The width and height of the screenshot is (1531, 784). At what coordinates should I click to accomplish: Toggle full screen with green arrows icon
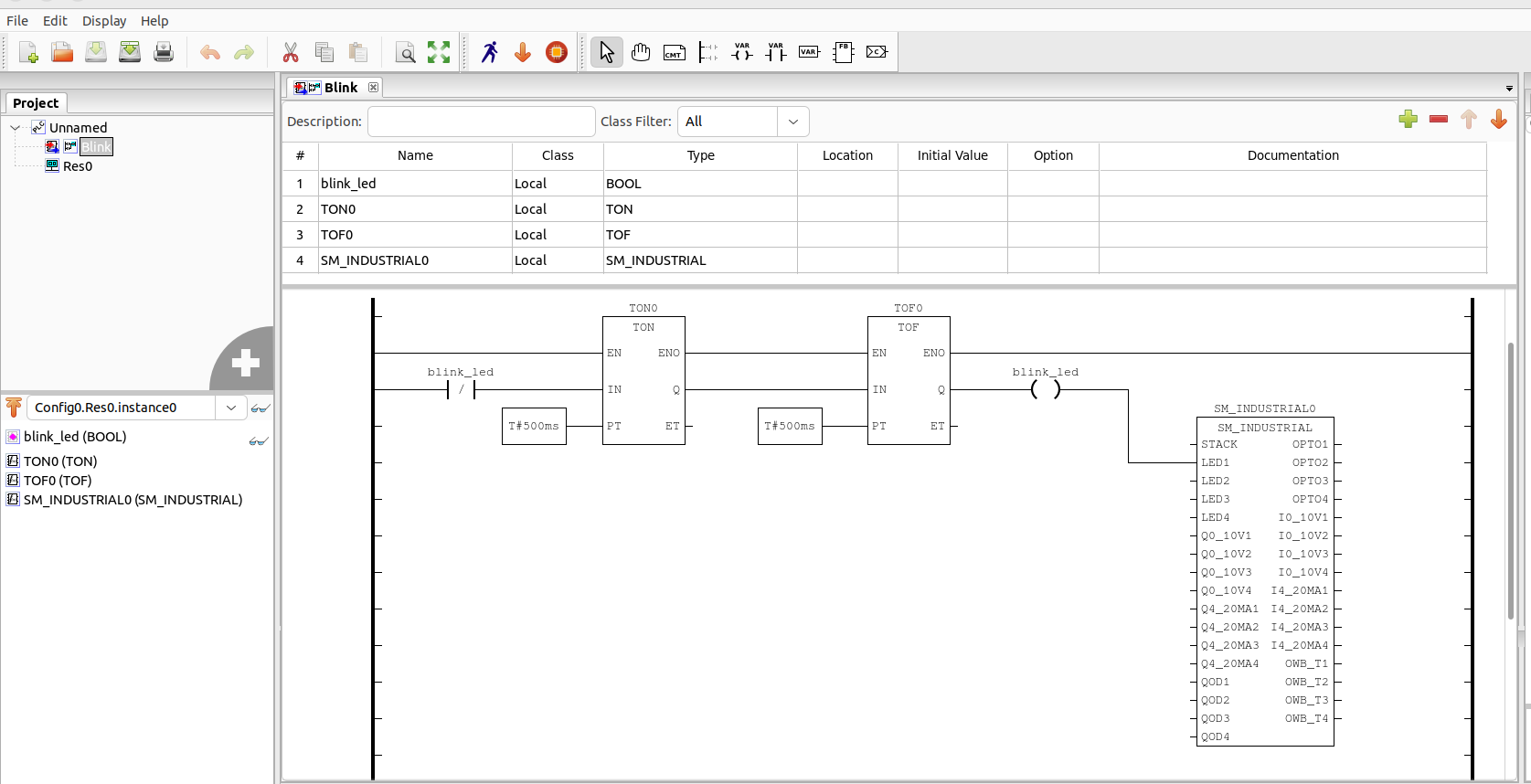coord(439,52)
